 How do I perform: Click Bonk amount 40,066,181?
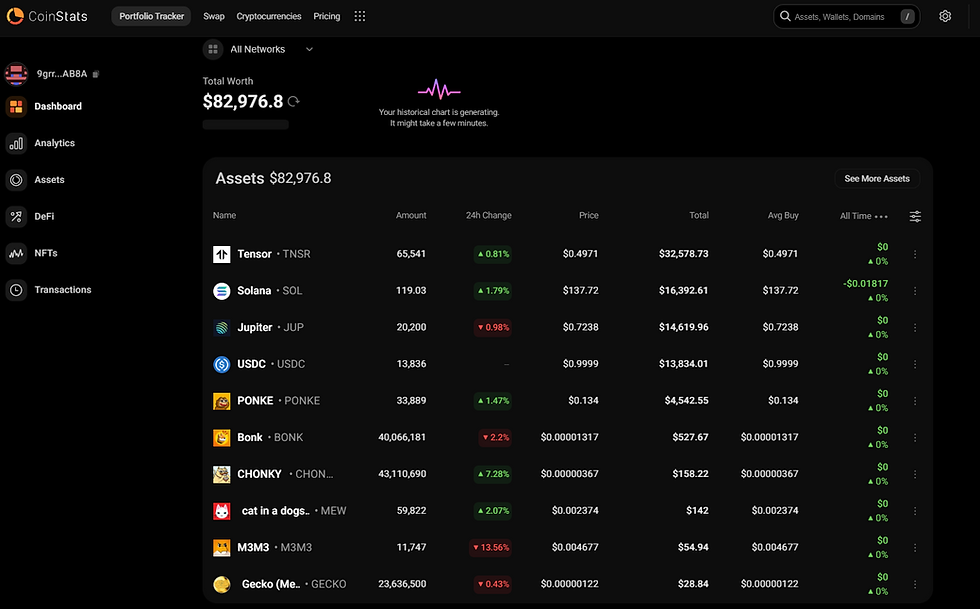point(402,438)
